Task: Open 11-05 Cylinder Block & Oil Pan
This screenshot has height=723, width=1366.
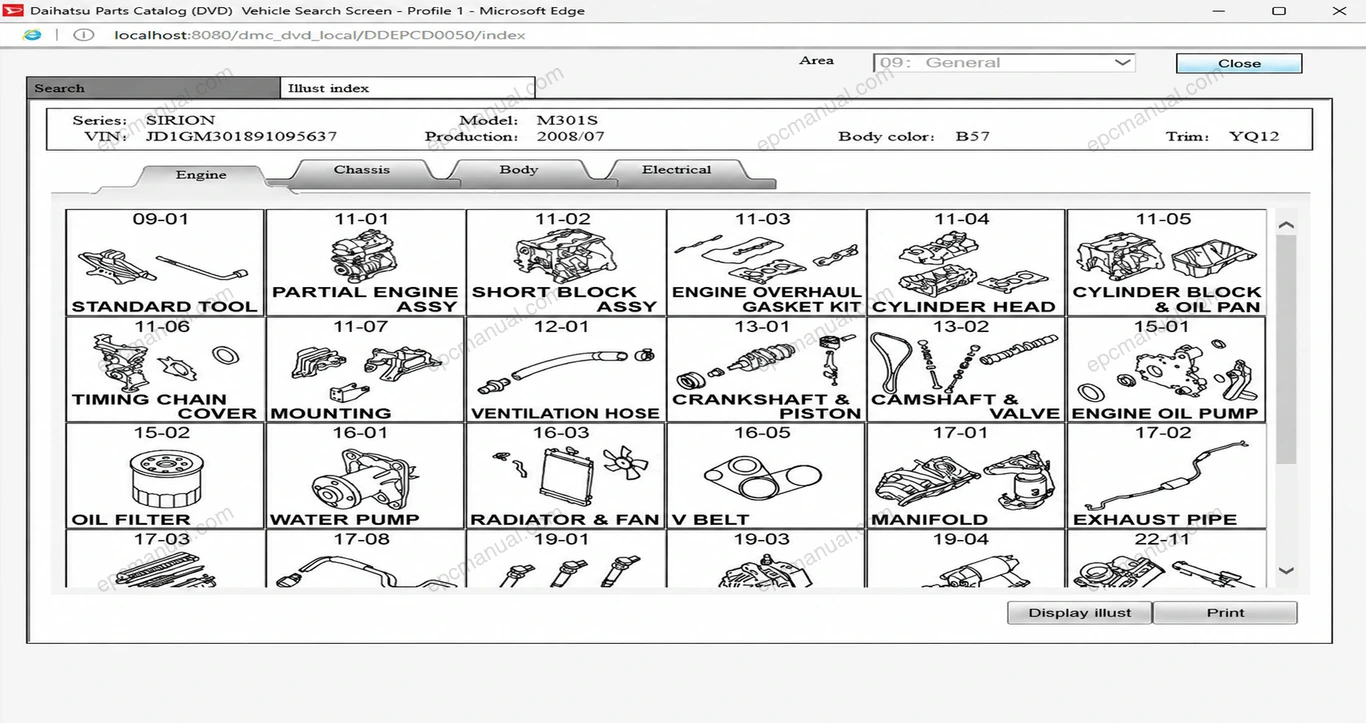Action: click(1166, 263)
